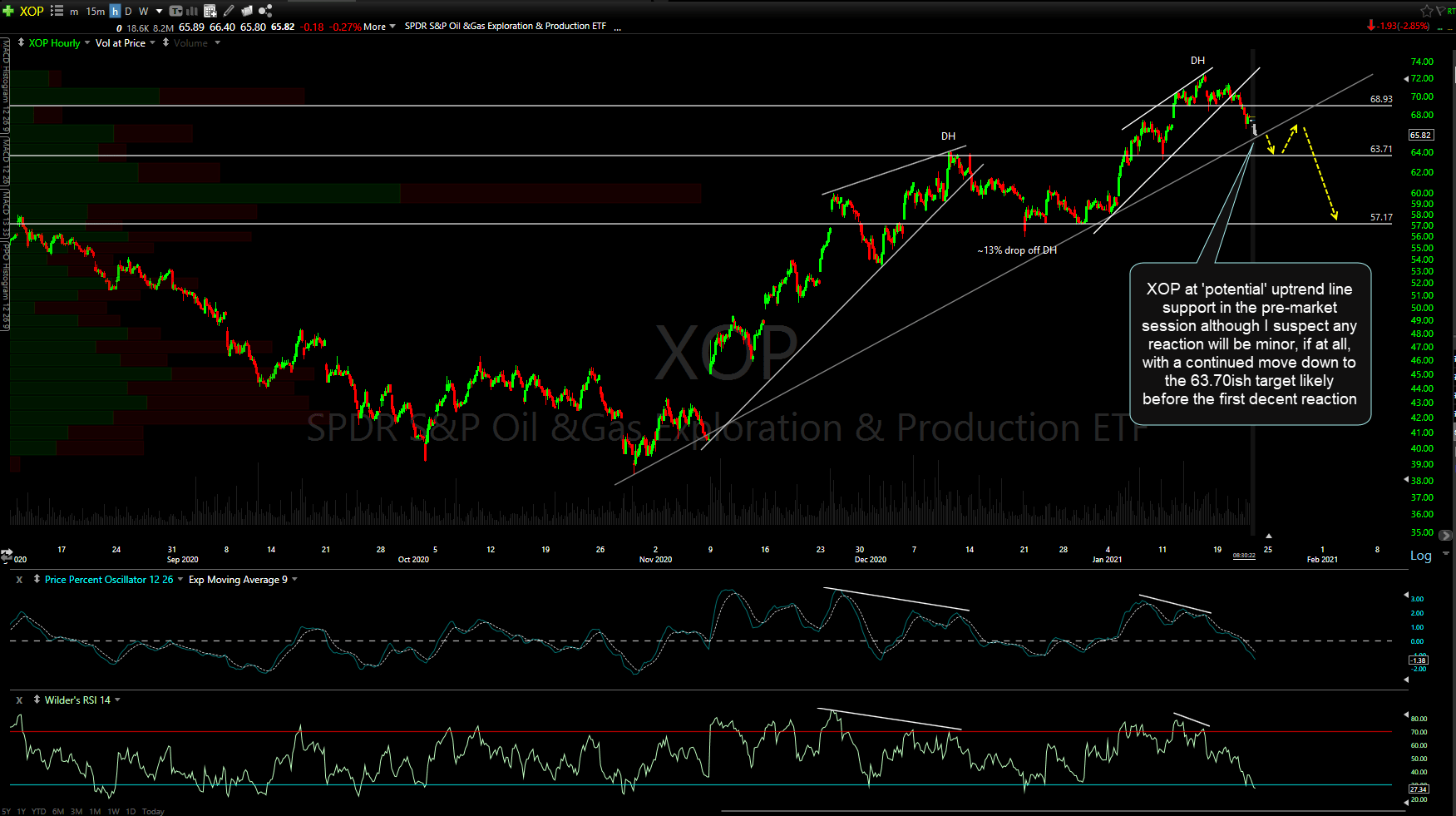Set chart range to 3M
The height and width of the screenshot is (816, 1456).
pos(77,811)
